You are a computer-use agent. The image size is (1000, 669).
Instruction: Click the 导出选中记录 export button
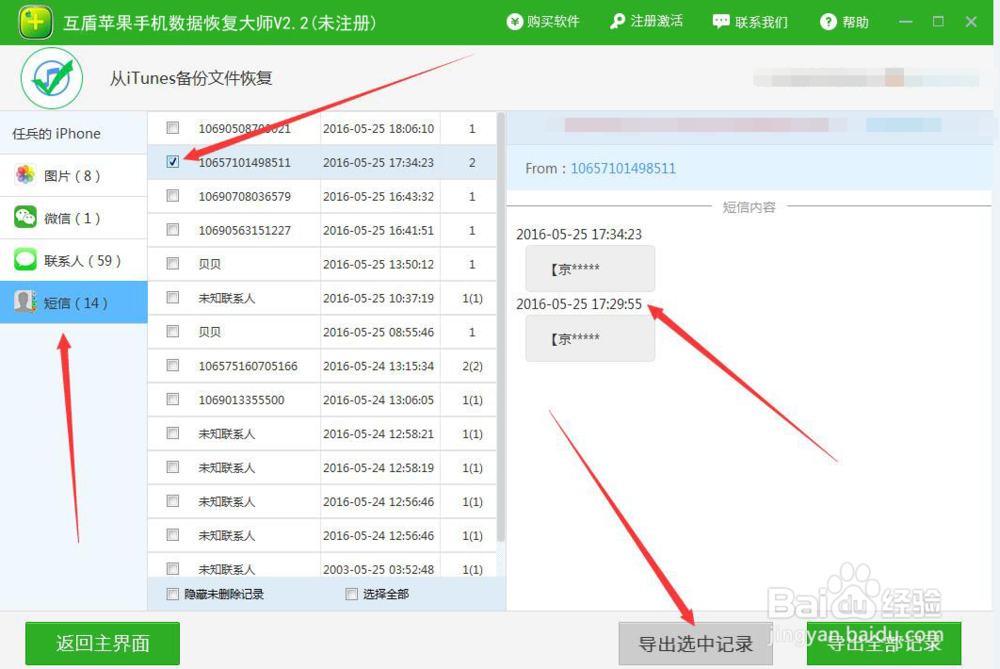coord(695,644)
